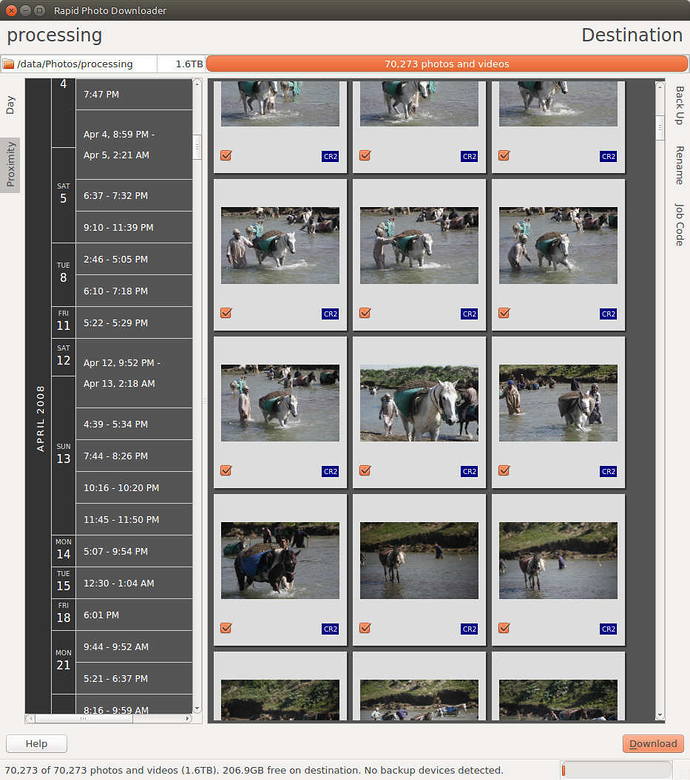Click CR2 badge on second row left photo

click(330, 314)
